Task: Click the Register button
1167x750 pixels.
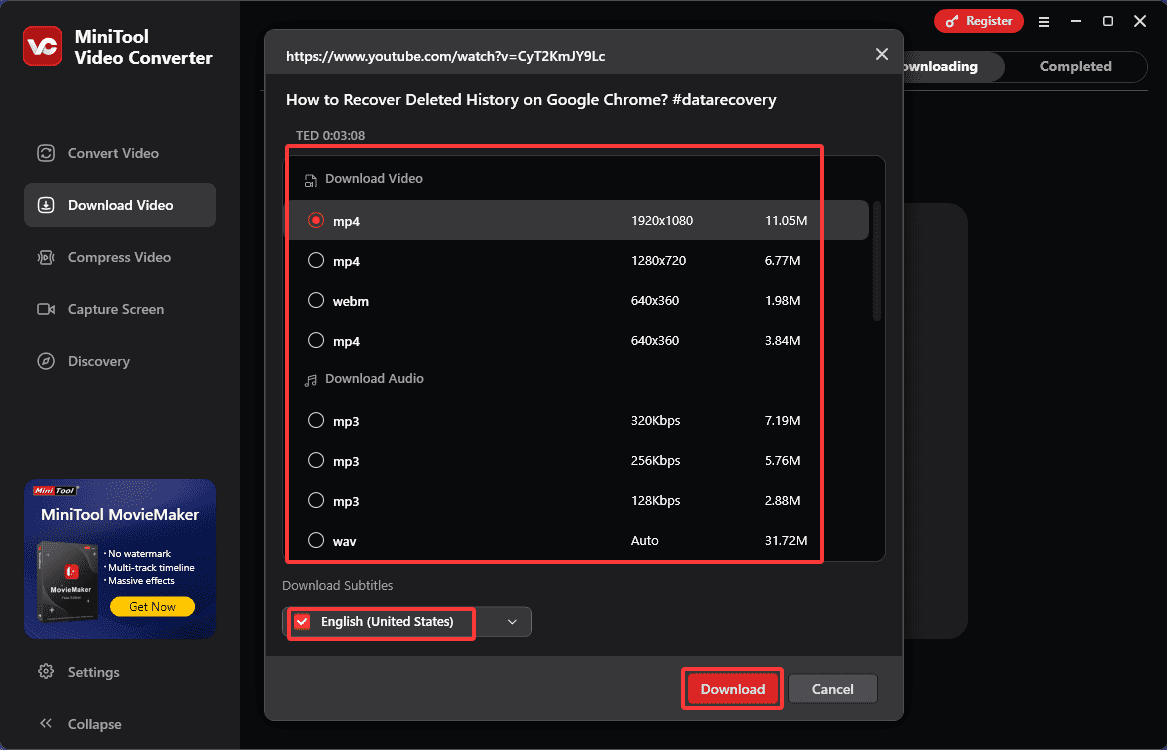Action: coord(979,21)
